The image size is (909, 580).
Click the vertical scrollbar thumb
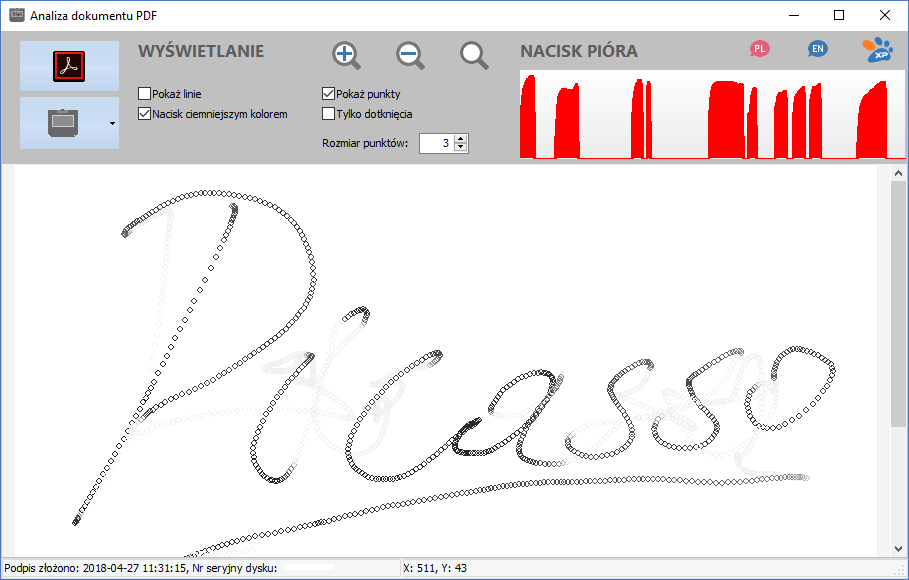(x=899, y=304)
